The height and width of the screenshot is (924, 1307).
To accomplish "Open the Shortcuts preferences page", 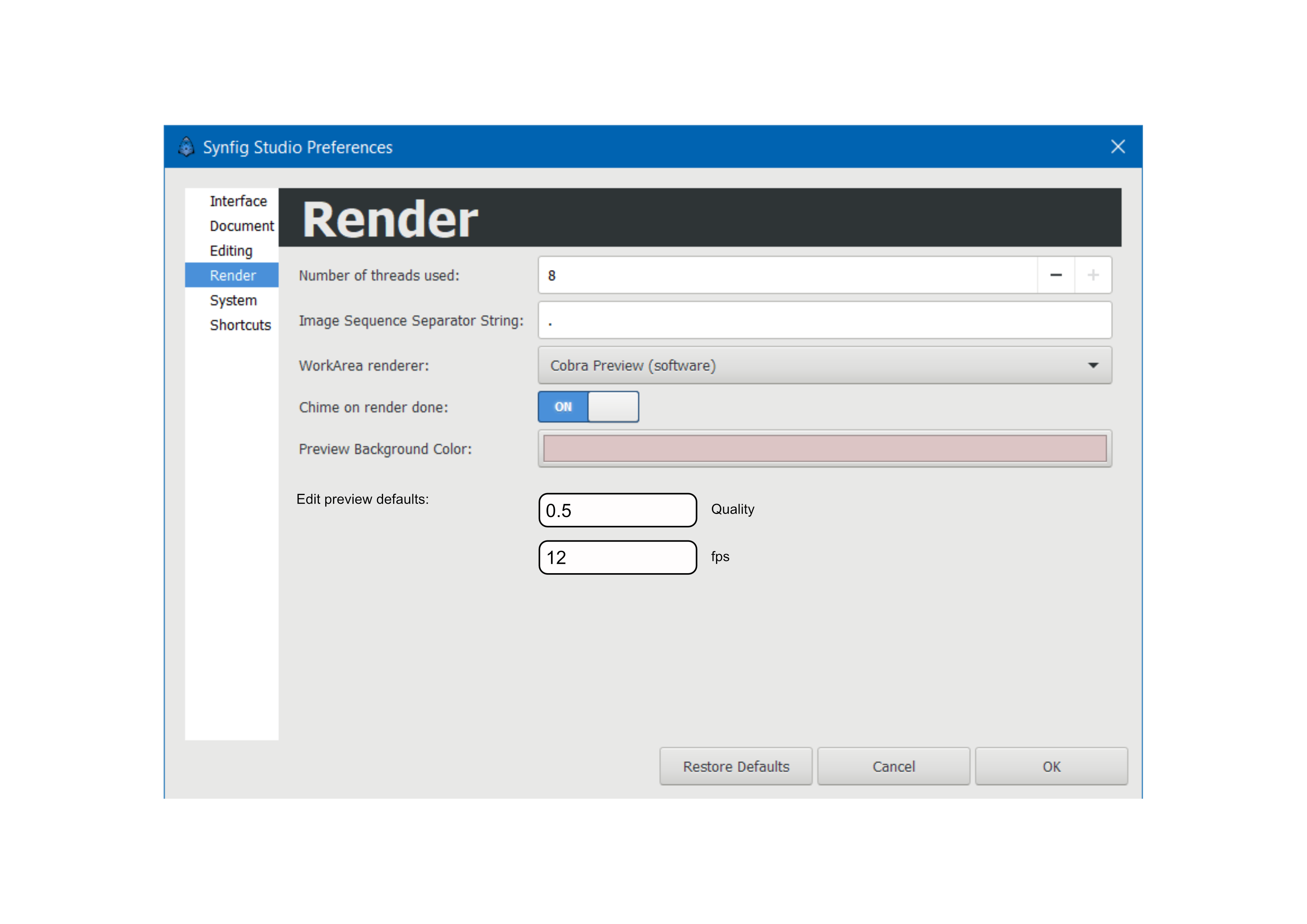I will coord(240,325).
